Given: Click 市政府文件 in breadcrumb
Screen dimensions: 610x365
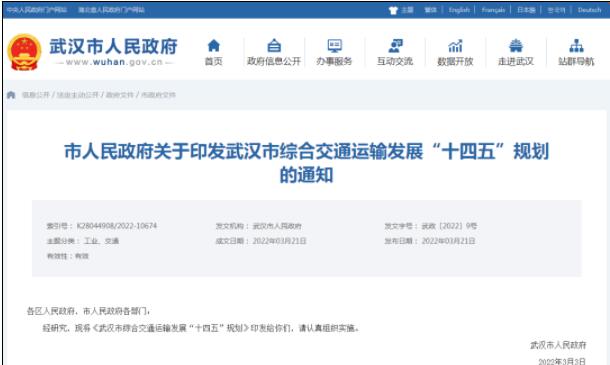Looking at the screenshot, I should [158, 95].
